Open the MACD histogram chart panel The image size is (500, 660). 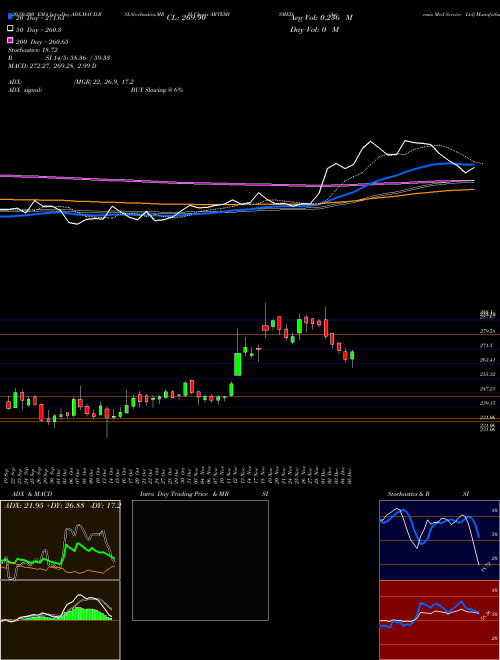click(60, 620)
